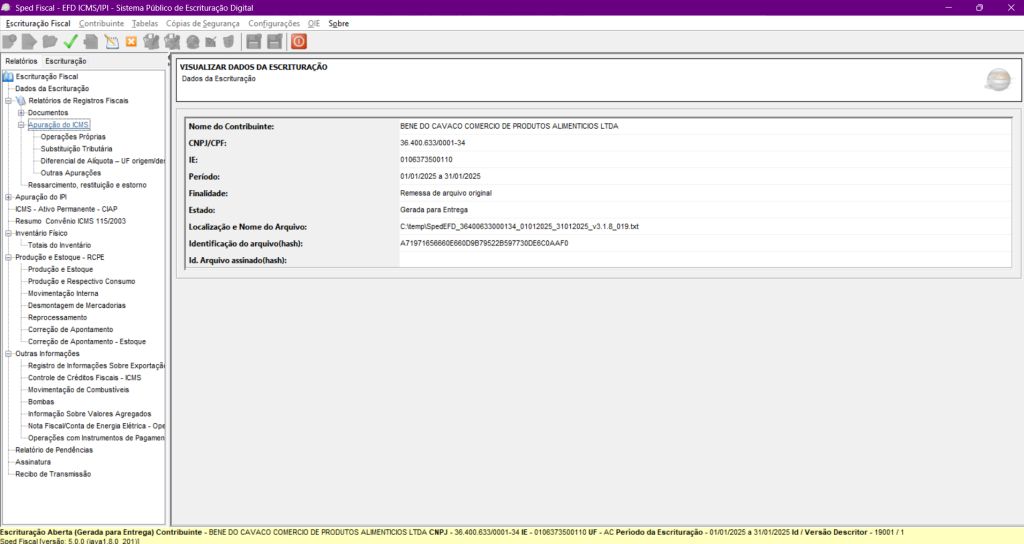Collapse the Produção e Estoque - RCPE node

(8, 257)
